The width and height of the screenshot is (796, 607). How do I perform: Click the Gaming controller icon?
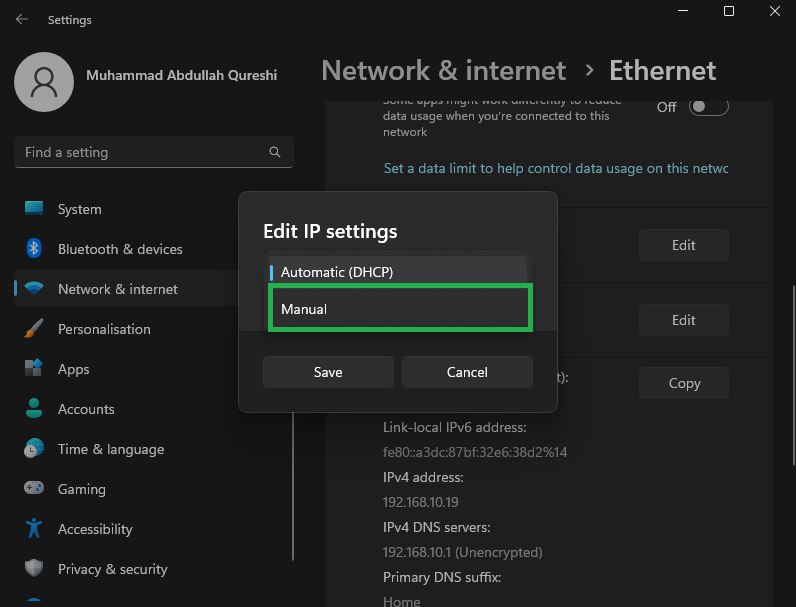[x=34, y=489]
